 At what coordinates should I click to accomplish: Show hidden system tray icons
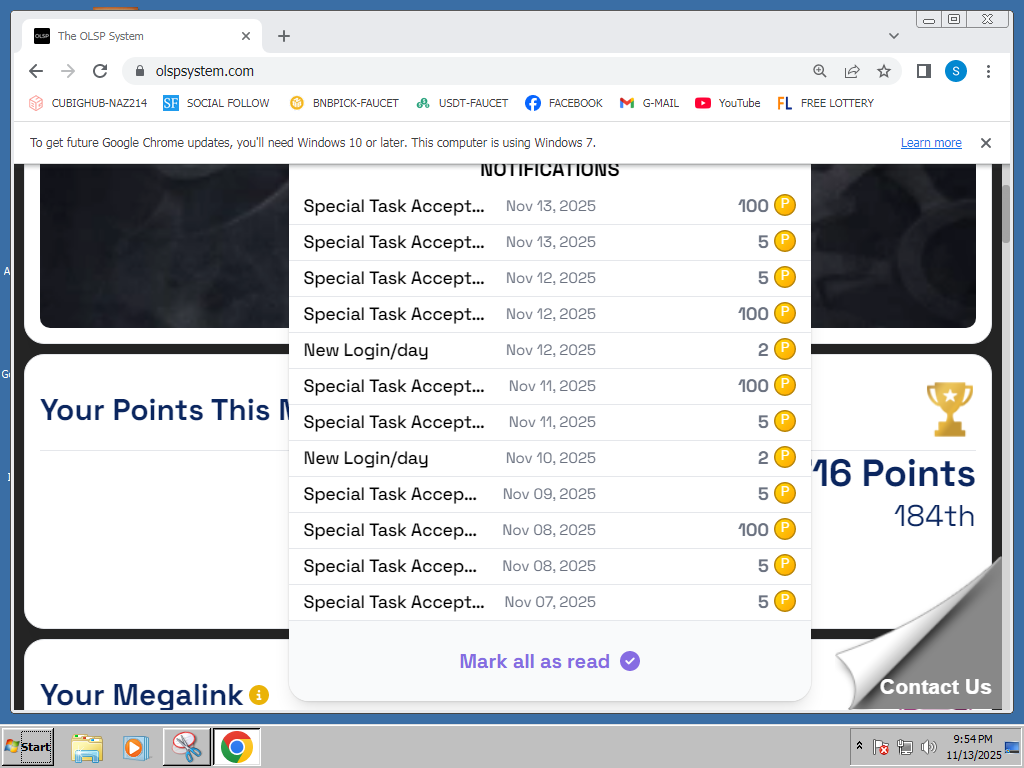click(859, 747)
